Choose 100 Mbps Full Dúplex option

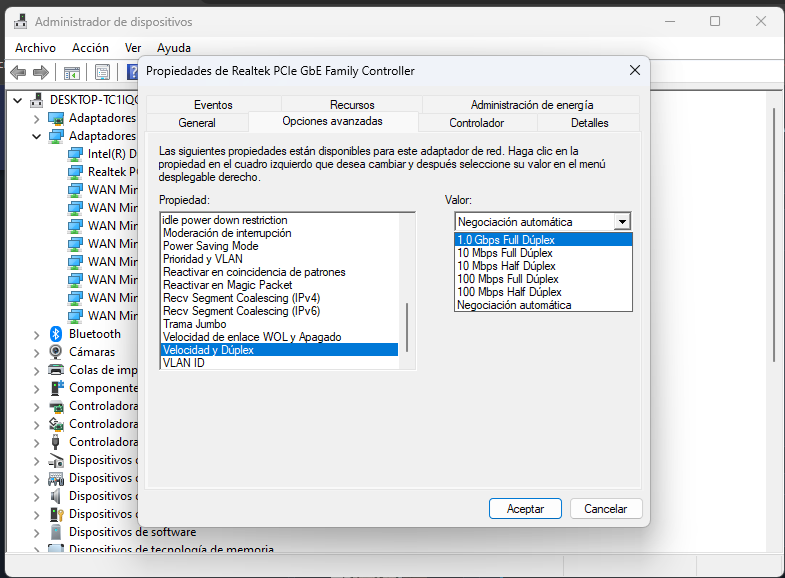click(x=507, y=279)
